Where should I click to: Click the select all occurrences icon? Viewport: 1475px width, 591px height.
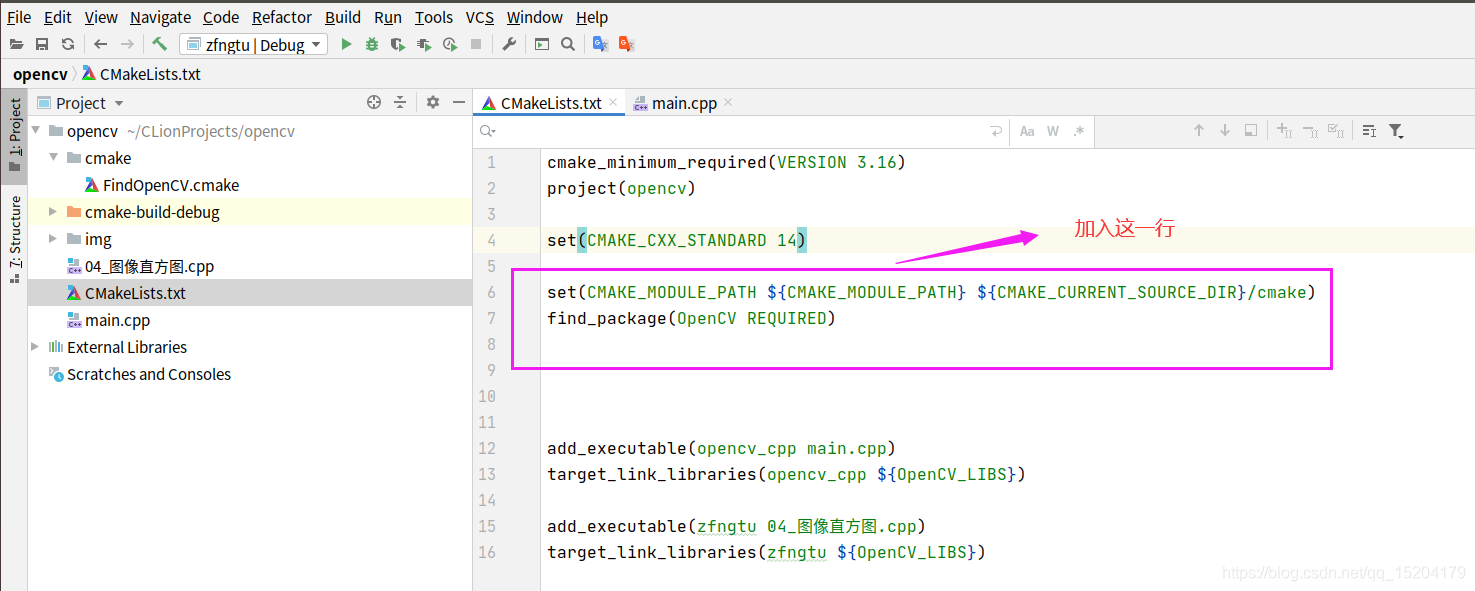[1336, 131]
